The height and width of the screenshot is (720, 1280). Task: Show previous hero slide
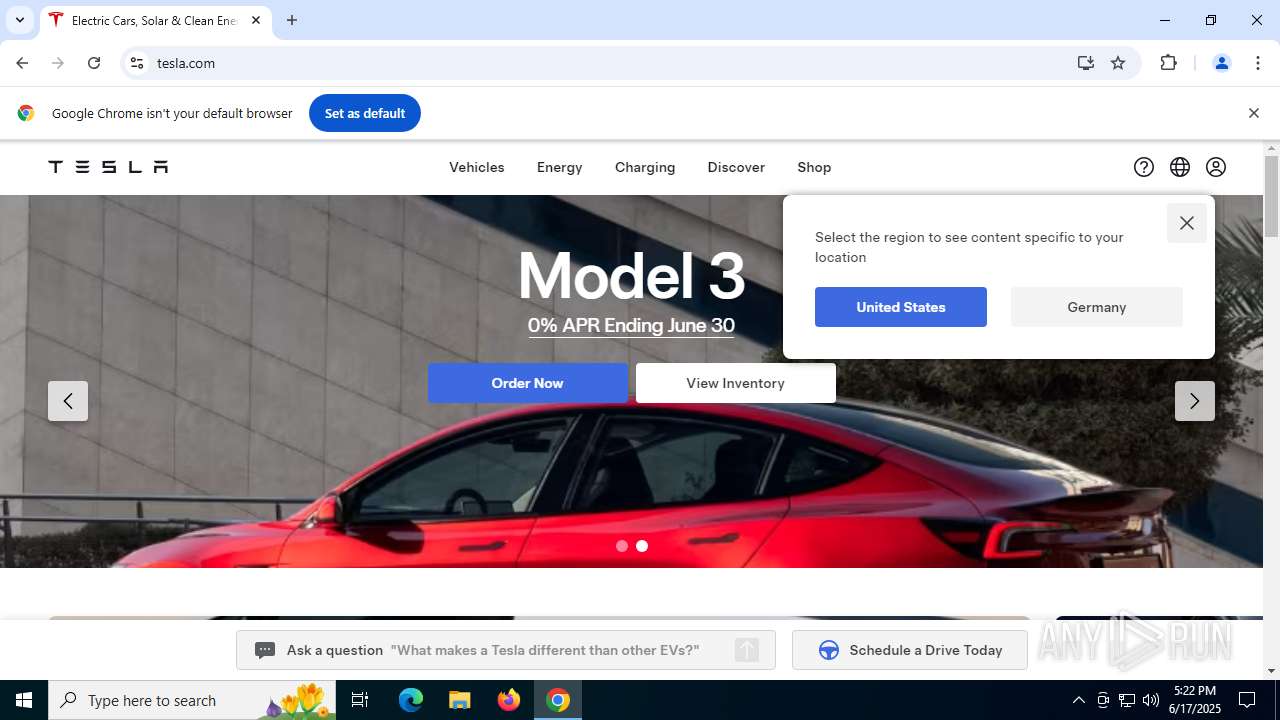[68, 401]
